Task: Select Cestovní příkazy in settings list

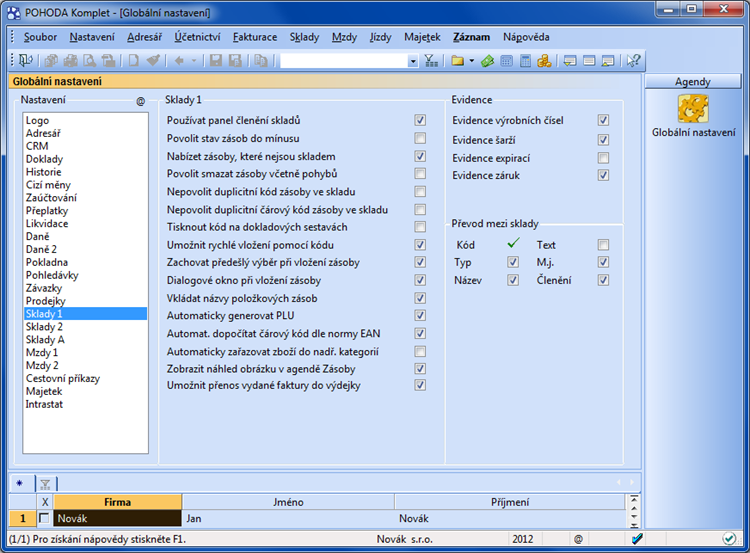Action: (x=86, y=378)
